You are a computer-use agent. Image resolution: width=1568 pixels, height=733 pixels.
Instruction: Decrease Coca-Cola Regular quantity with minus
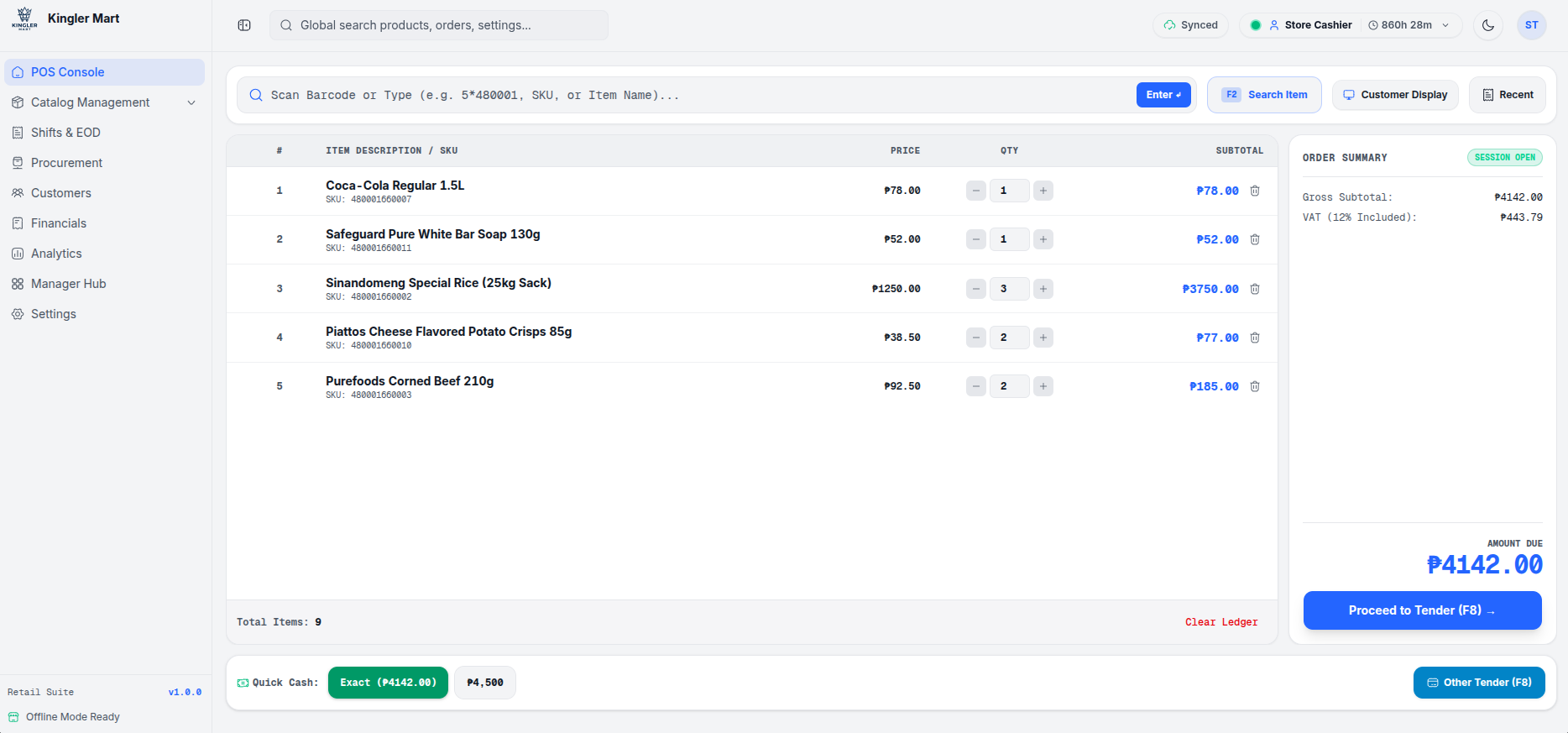click(x=976, y=191)
